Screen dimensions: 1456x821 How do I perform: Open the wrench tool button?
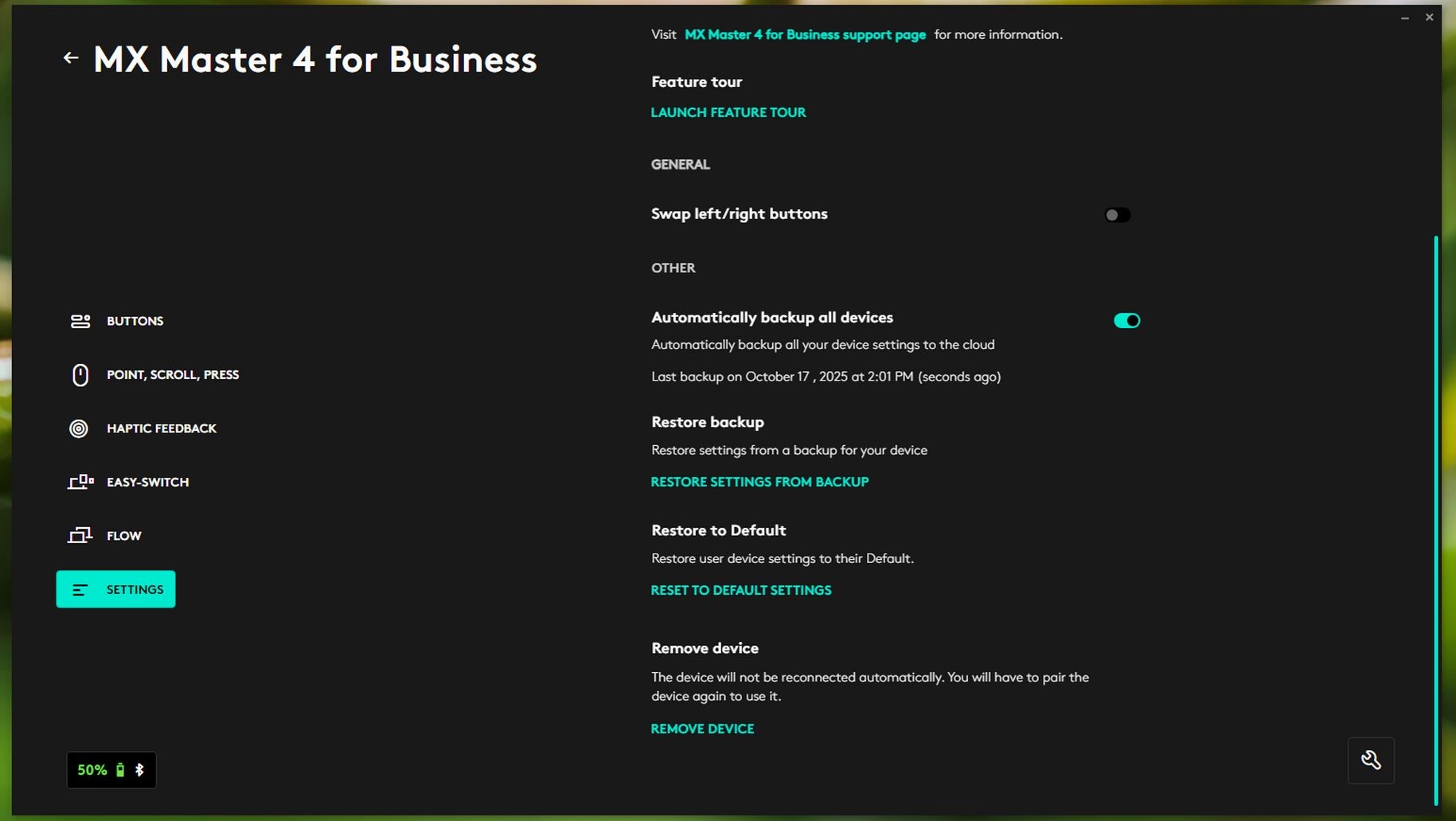(1370, 760)
